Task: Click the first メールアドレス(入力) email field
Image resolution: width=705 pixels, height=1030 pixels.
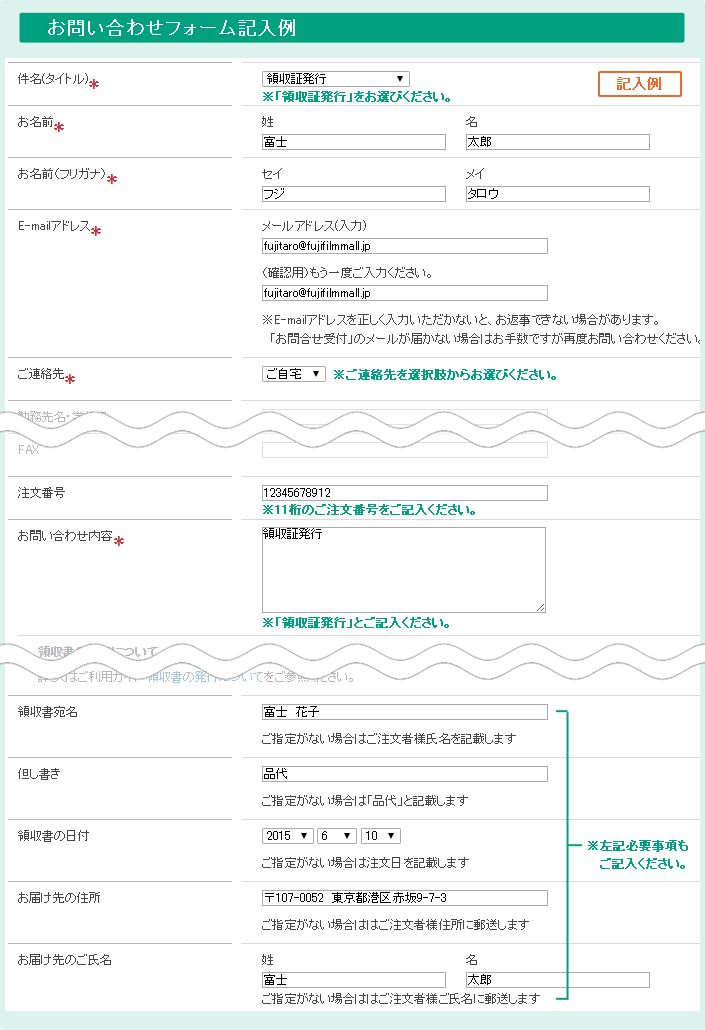Action: (x=404, y=246)
